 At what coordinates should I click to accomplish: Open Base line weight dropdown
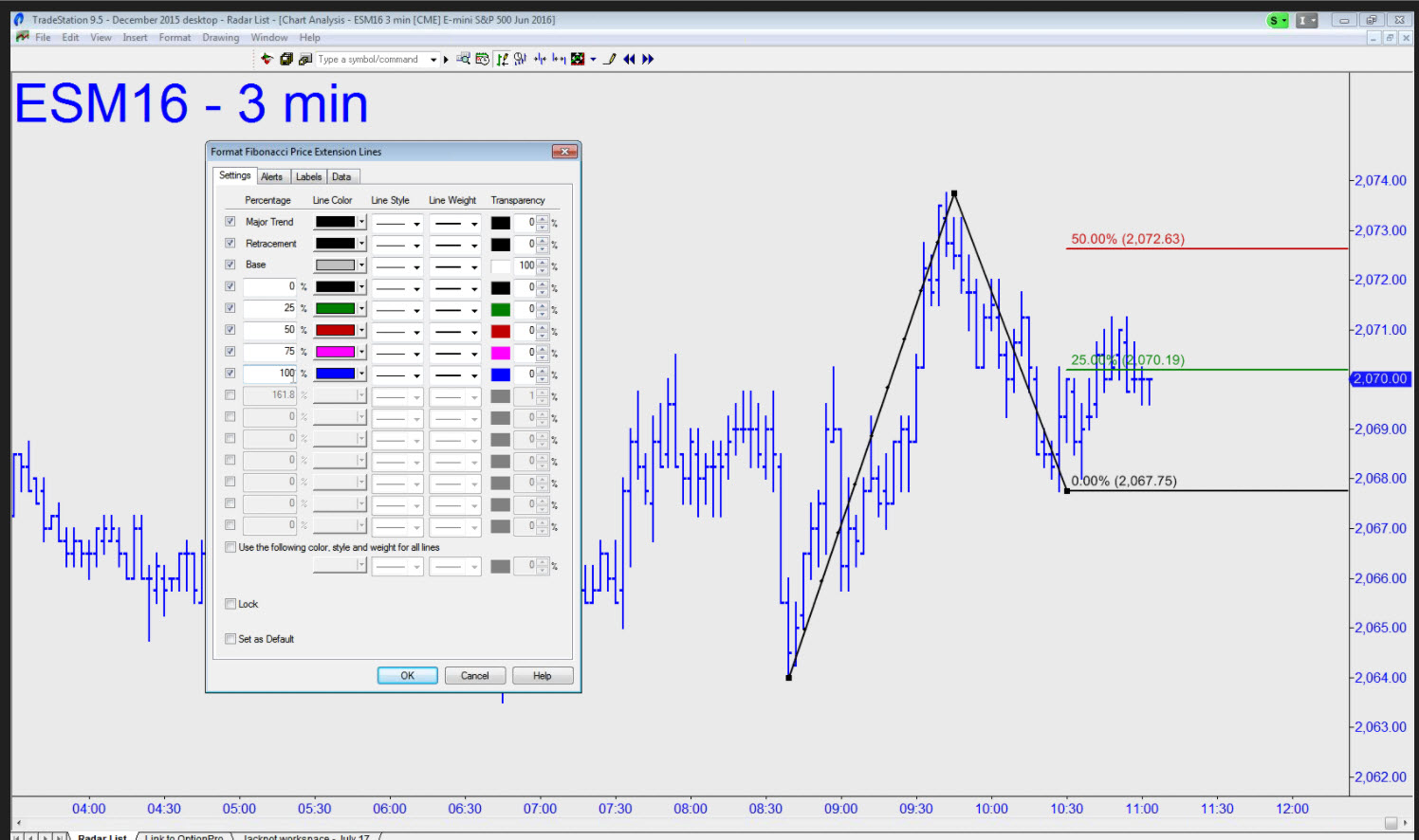coord(474,267)
